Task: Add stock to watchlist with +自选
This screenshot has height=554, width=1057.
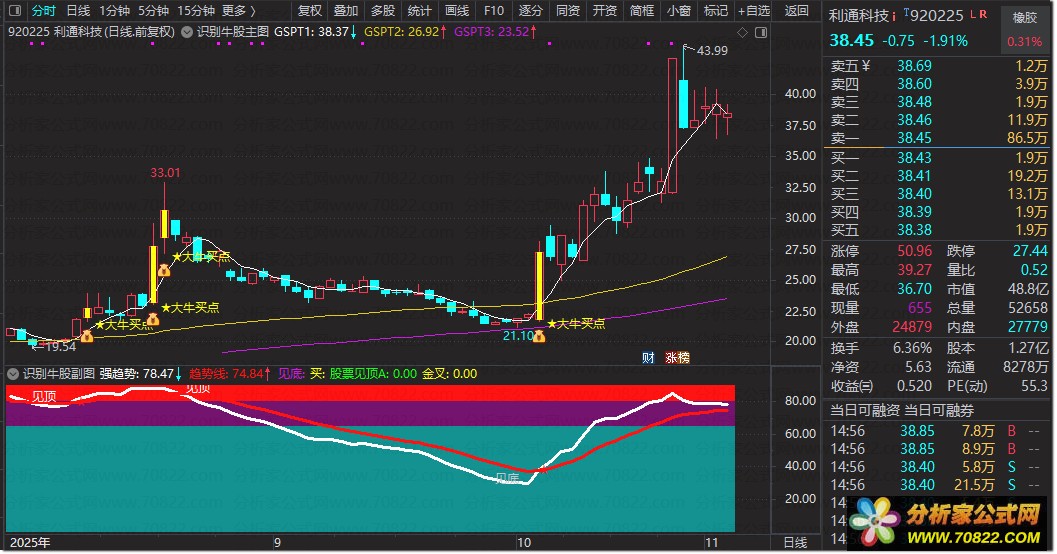Action: click(x=754, y=11)
